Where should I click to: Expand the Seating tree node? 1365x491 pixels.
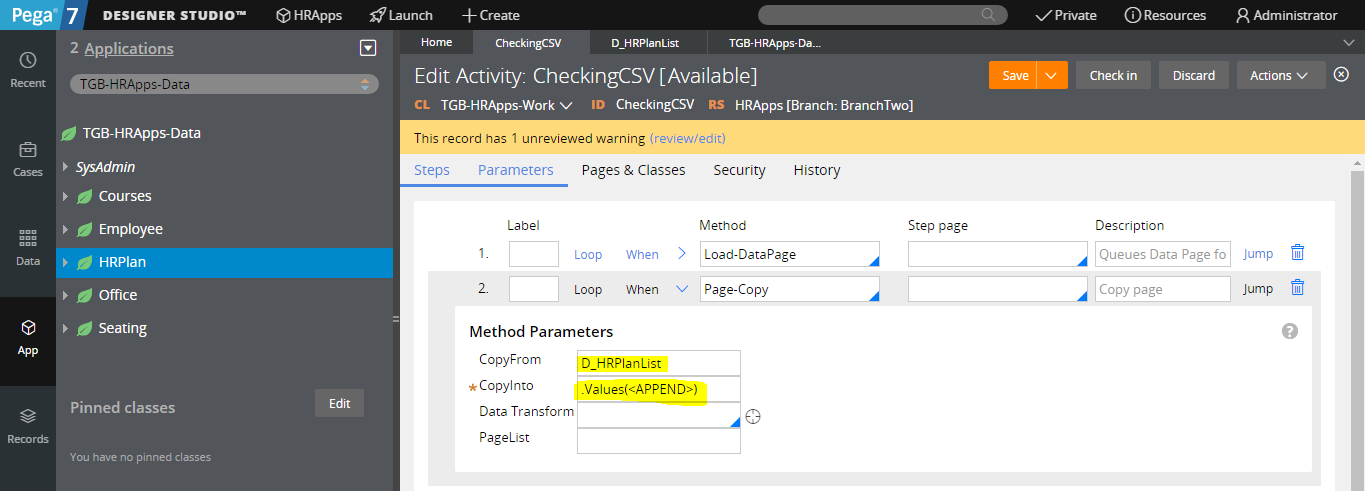[x=66, y=328]
